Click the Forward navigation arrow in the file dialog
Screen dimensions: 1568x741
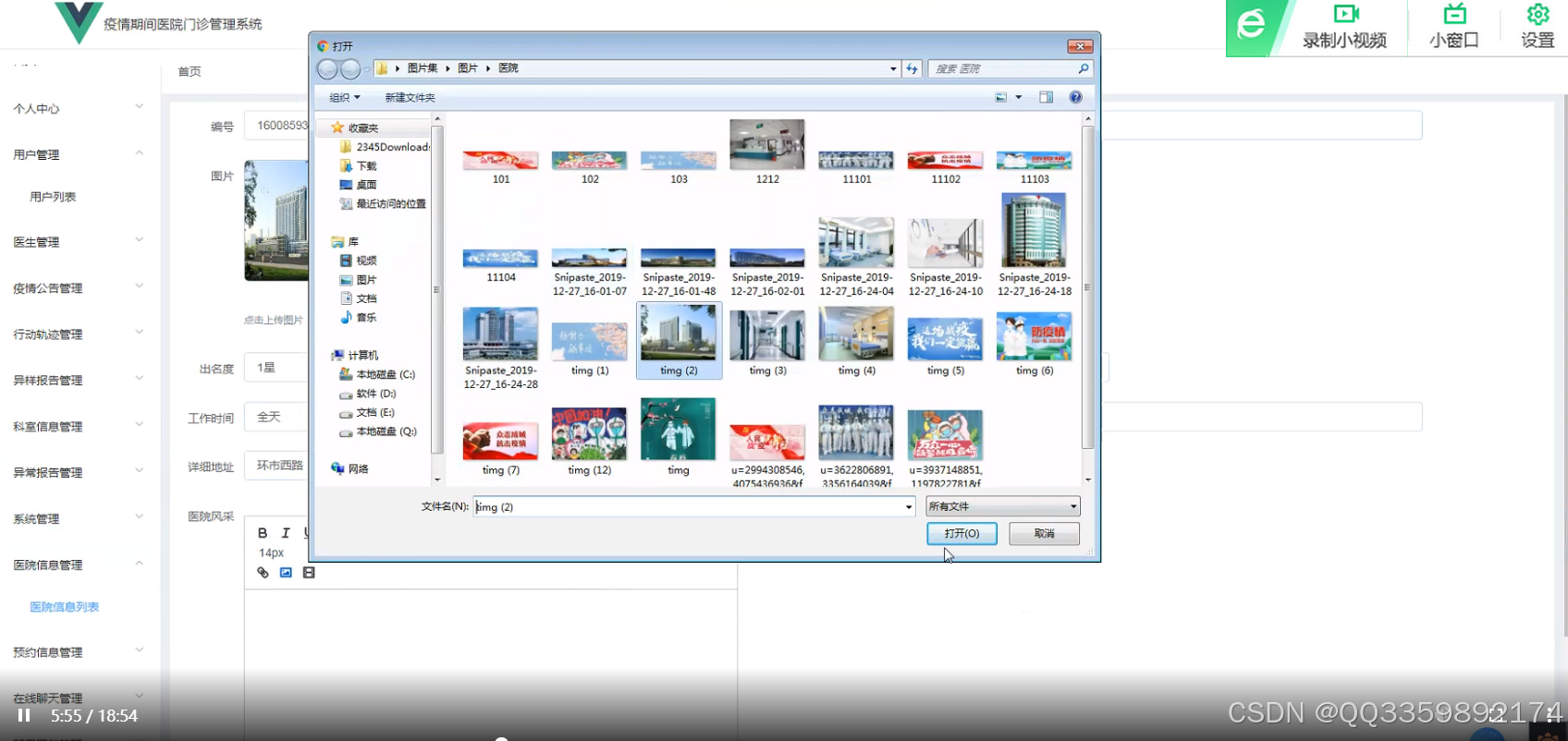(x=350, y=69)
